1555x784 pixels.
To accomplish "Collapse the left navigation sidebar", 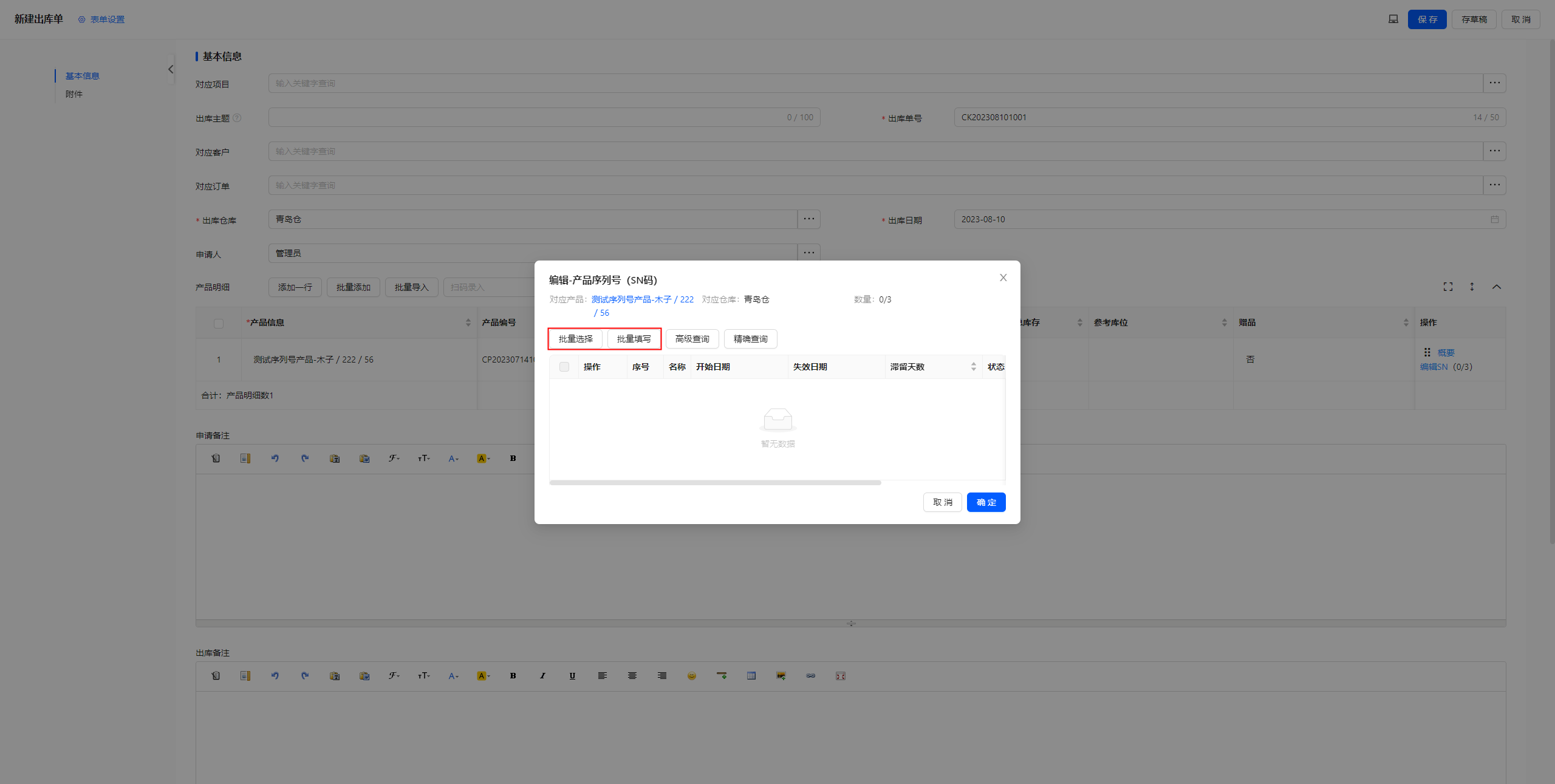I will pyautogui.click(x=171, y=69).
